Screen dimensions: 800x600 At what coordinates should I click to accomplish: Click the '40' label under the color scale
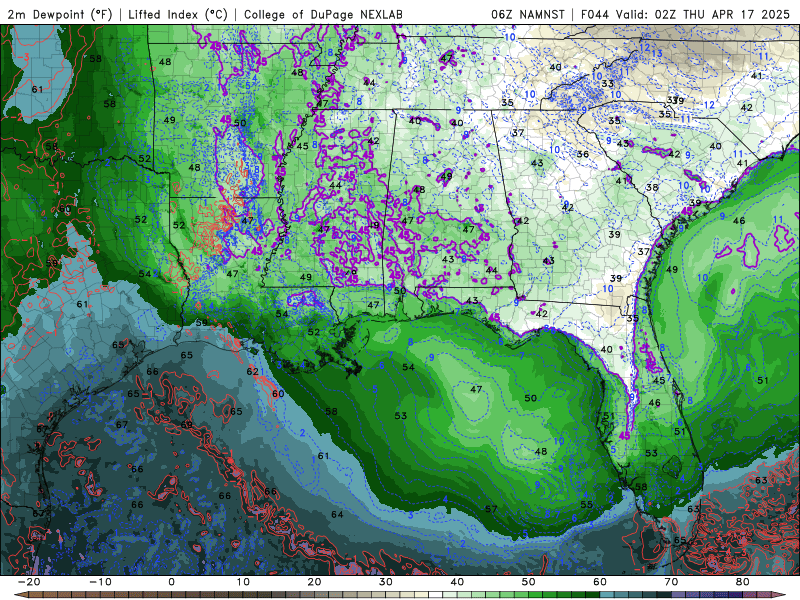point(457,582)
